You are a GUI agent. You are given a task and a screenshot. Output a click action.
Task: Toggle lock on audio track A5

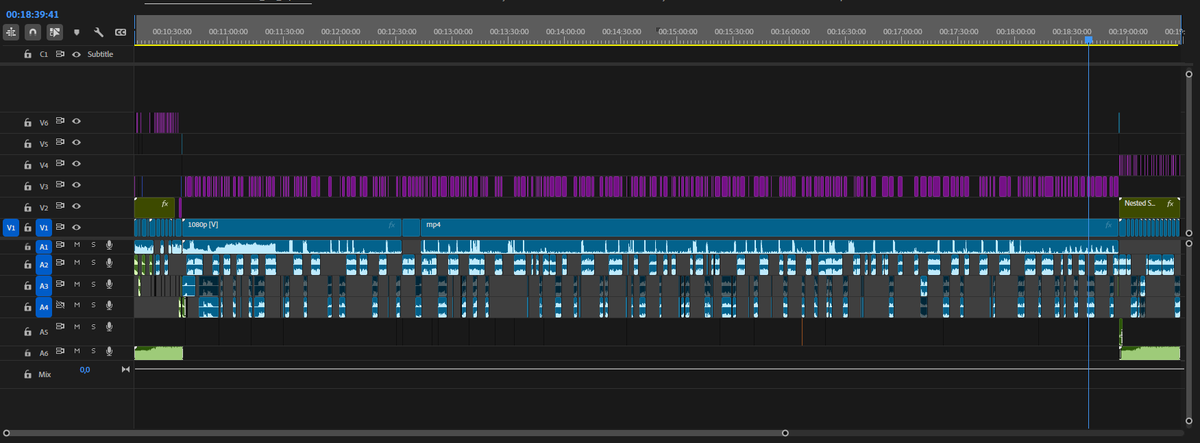click(x=28, y=330)
